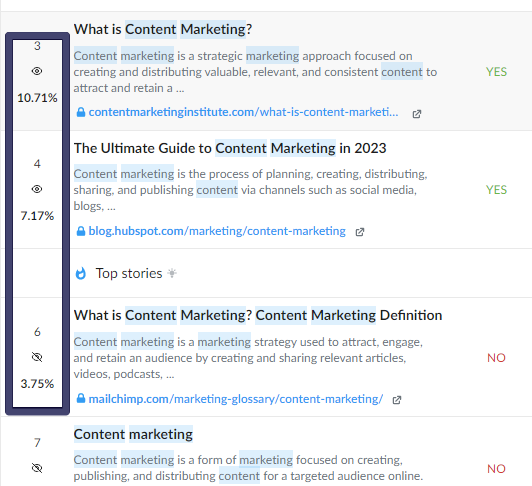Click lock icon before mailchimp.com URL
Image resolution: width=532 pixels, height=486 pixels.
81,398
